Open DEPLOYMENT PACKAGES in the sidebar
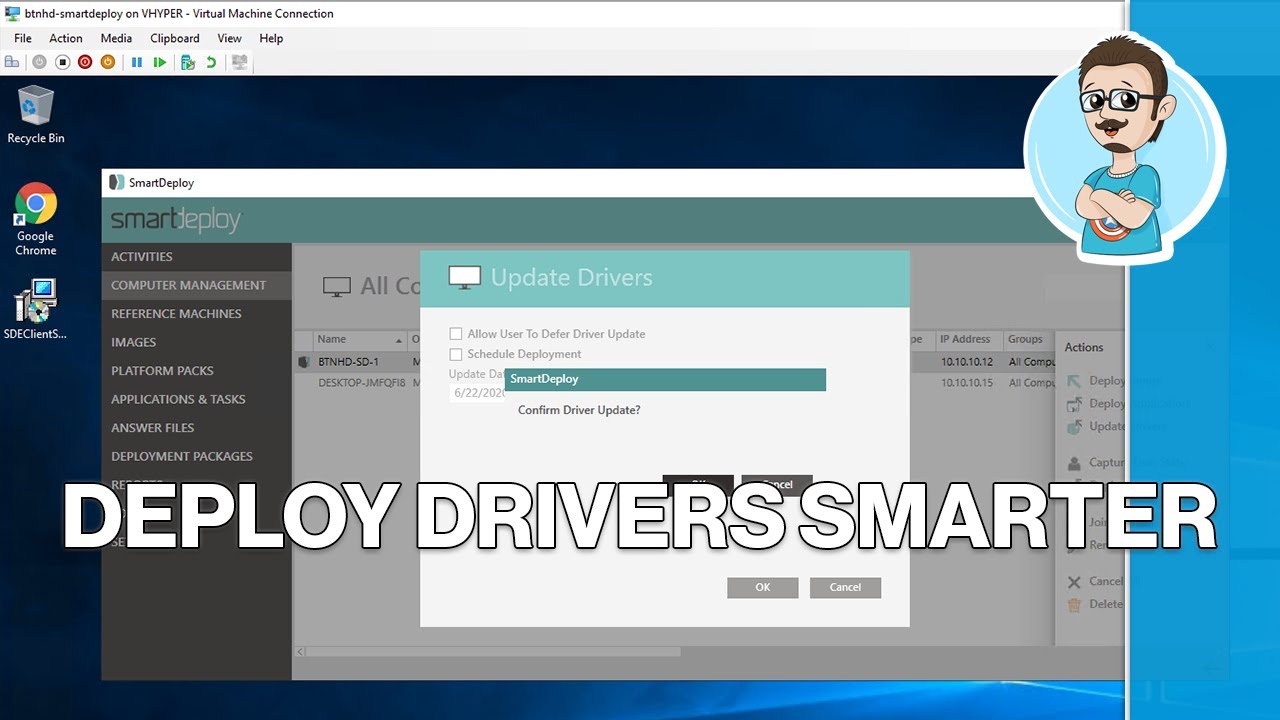The height and width of the screenshot is (720, 1280). [196, 456]
